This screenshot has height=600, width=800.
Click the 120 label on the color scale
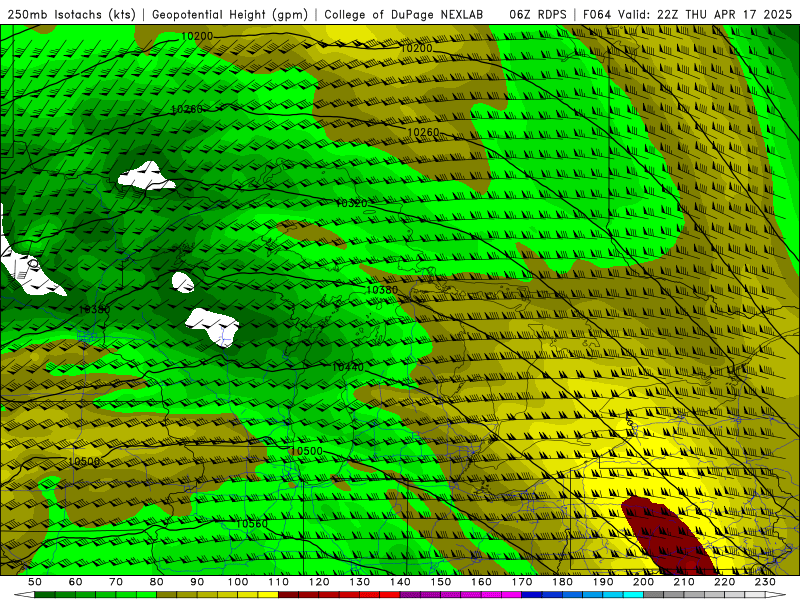coord(319,582)
